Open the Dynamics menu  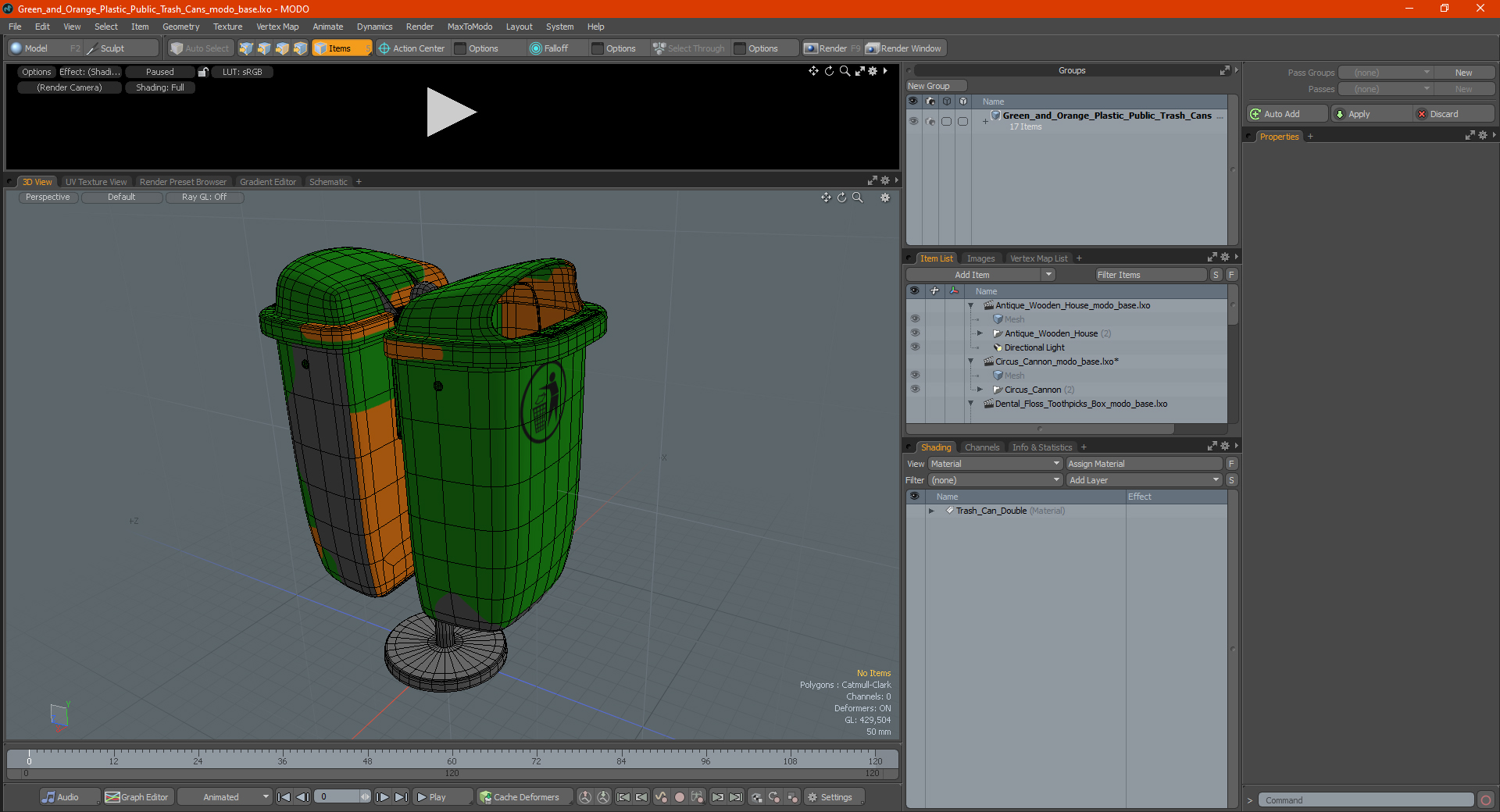[374, 27]
